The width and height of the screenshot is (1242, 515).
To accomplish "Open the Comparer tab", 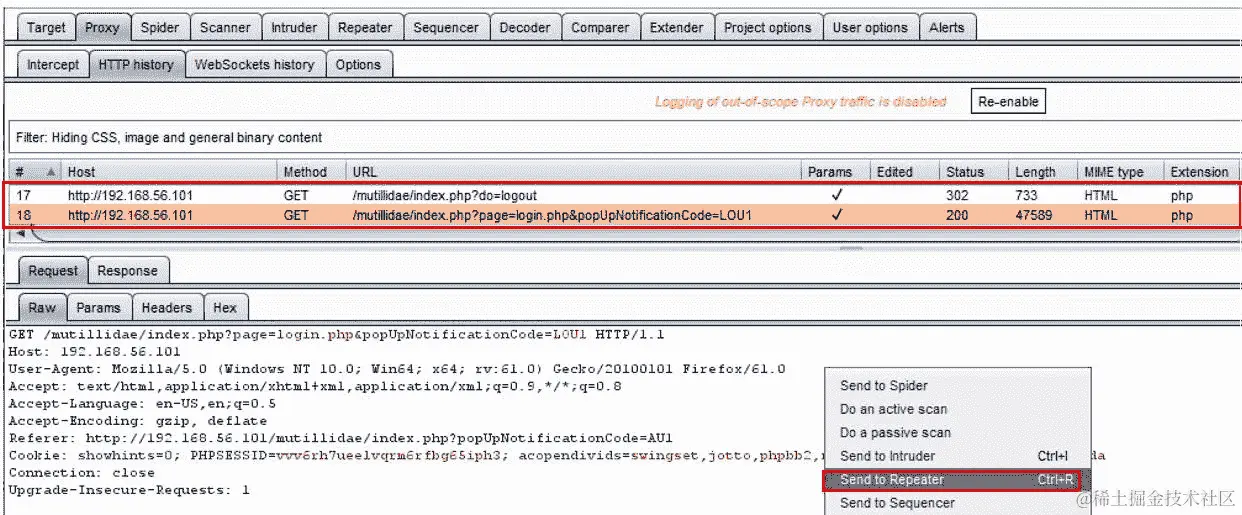I will [600, 27].
